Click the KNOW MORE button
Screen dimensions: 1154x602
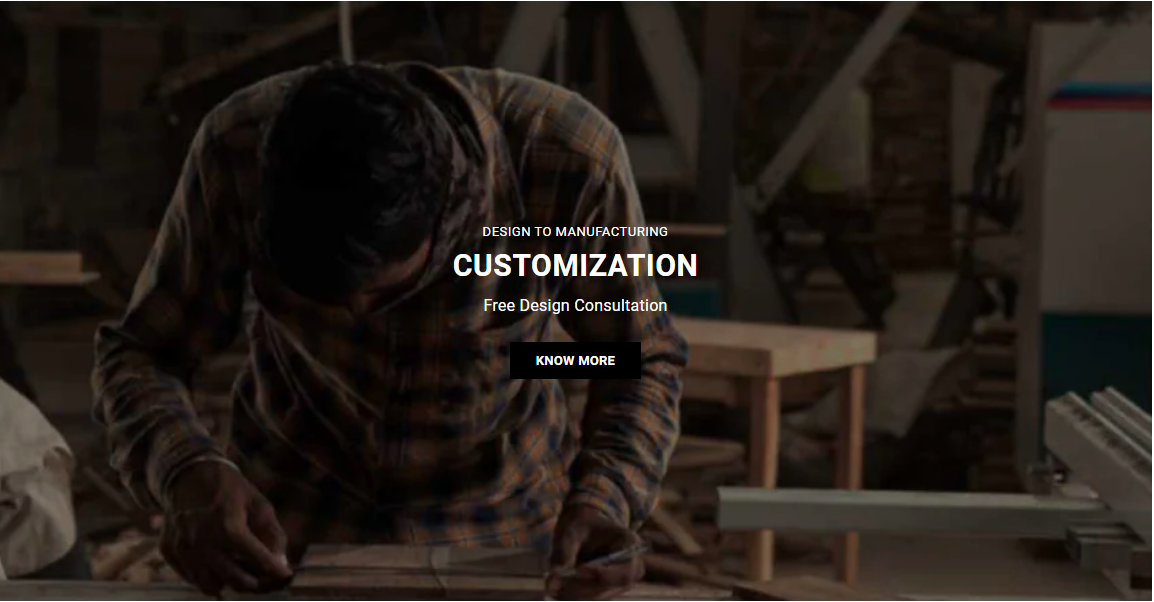575,361
